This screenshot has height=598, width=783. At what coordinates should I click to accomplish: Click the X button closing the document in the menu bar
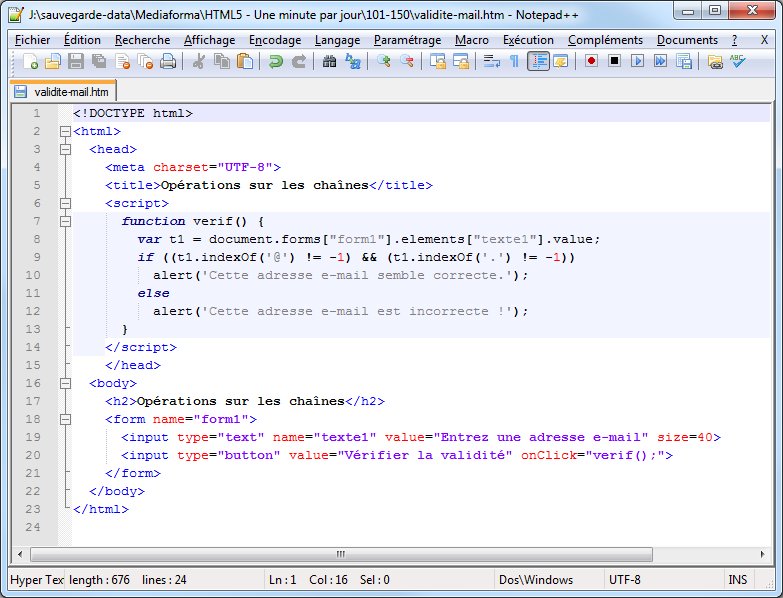pyautogui.click(x=764, y=40)
